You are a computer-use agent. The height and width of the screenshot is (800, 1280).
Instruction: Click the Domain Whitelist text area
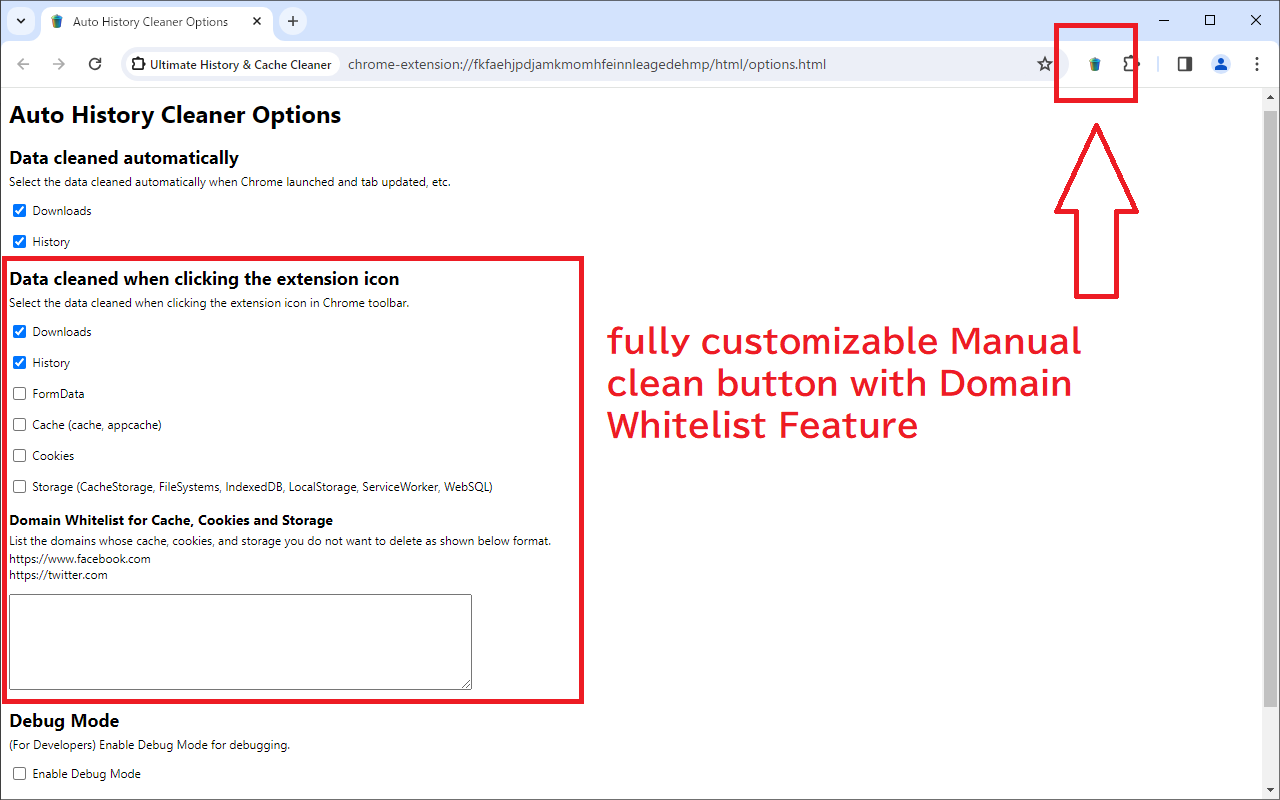tap(240, 641)
